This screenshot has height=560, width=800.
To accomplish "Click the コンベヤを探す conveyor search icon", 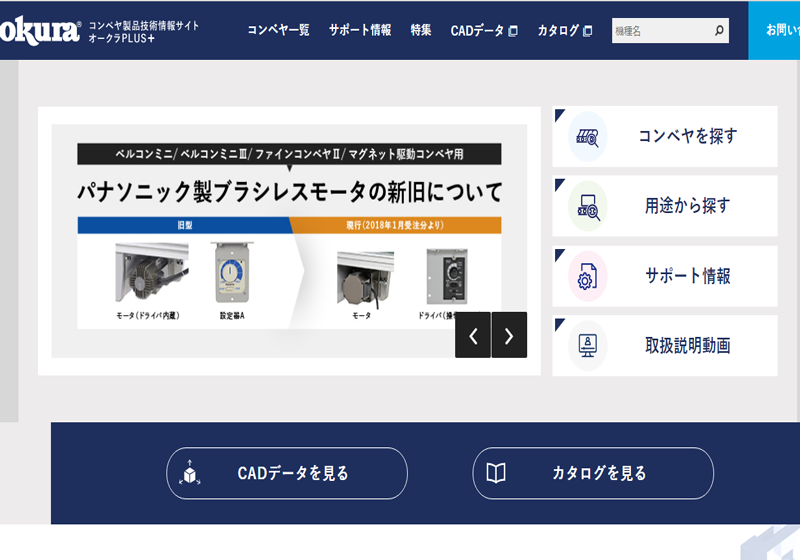I will point(588,137).
